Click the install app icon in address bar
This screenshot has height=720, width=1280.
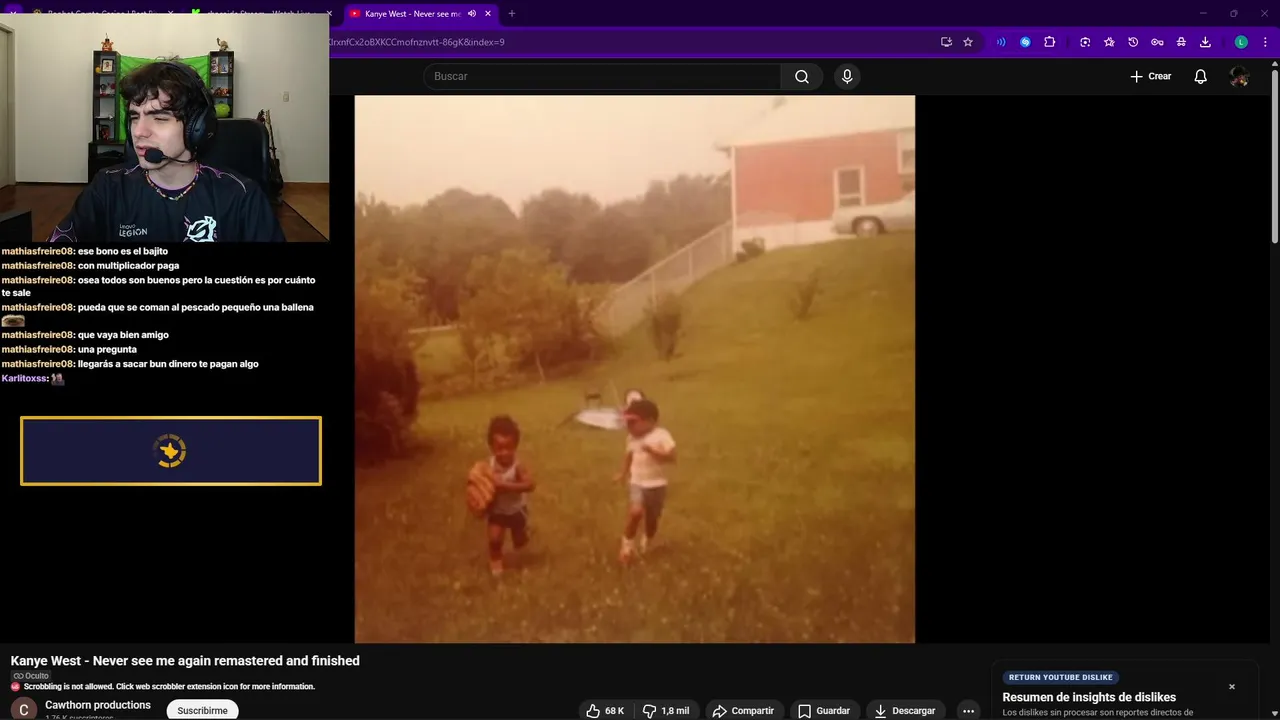point(946,42)
